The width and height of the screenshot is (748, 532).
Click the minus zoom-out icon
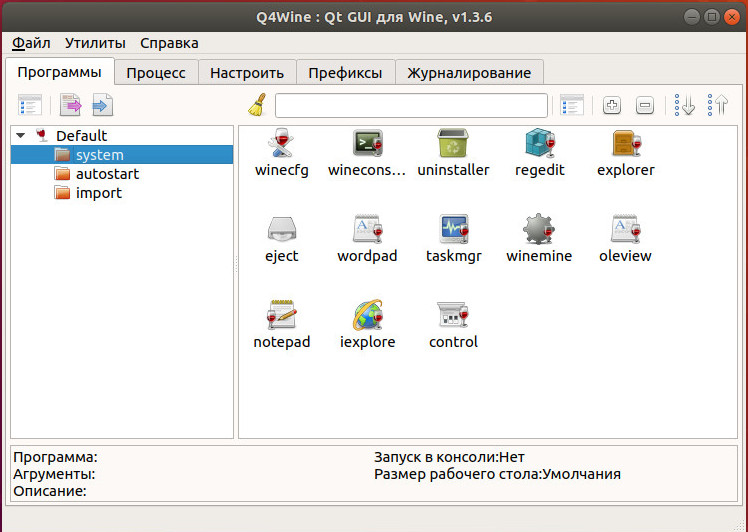[644, 105]
